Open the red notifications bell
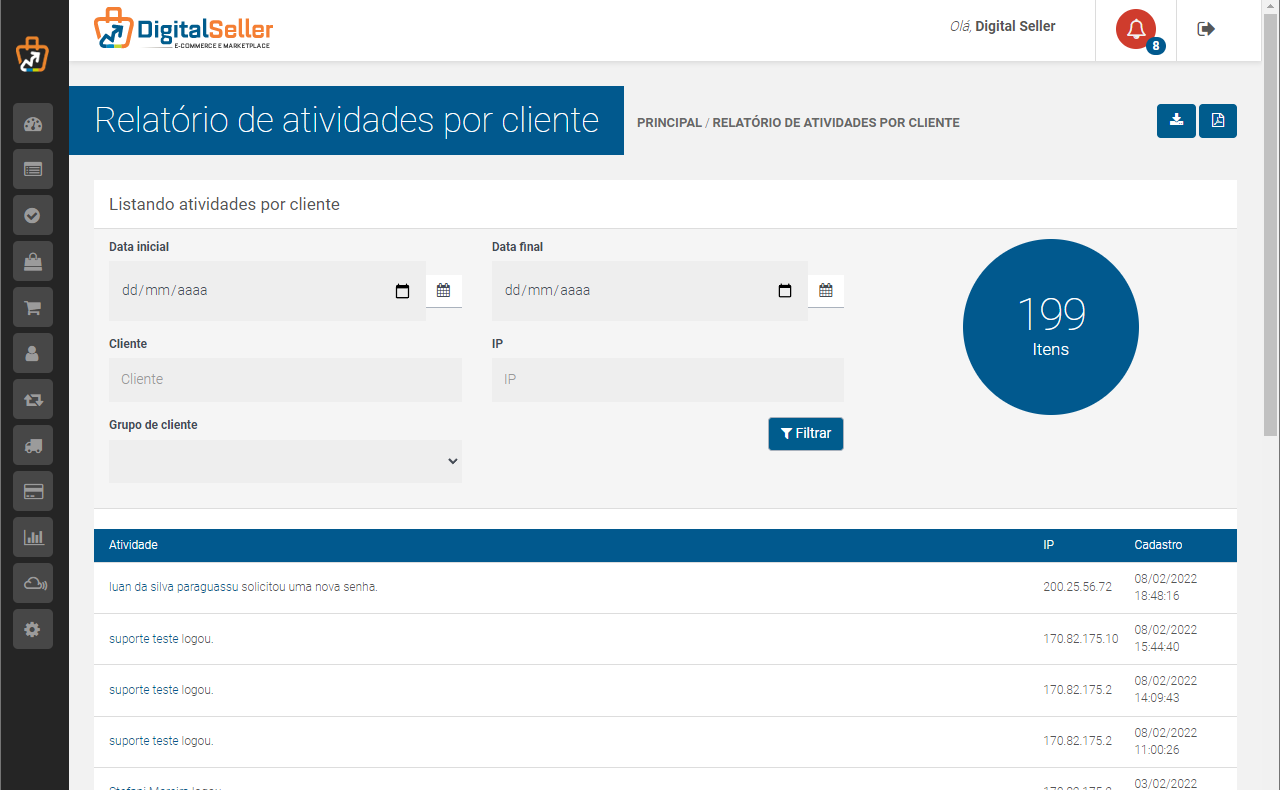 [1136, 29]
